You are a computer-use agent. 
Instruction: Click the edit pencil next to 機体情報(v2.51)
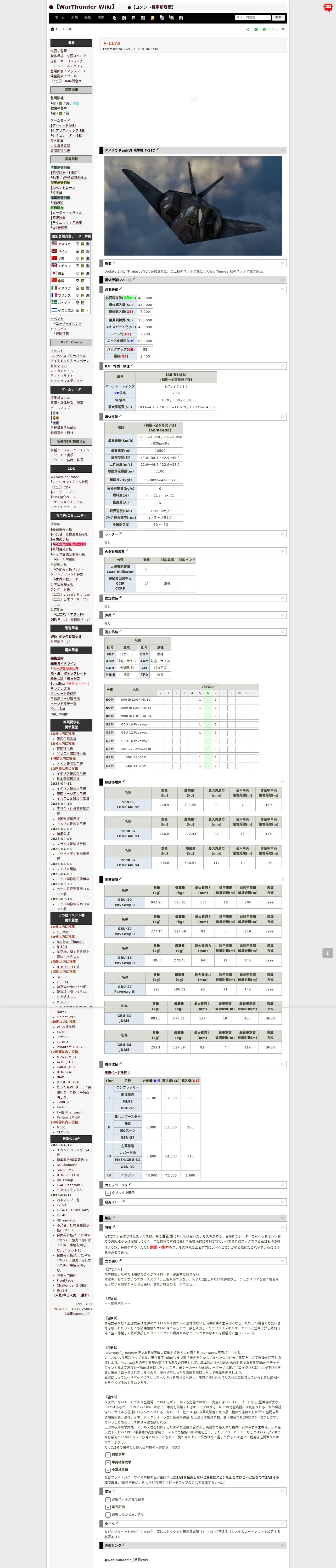tap(134, 279)
